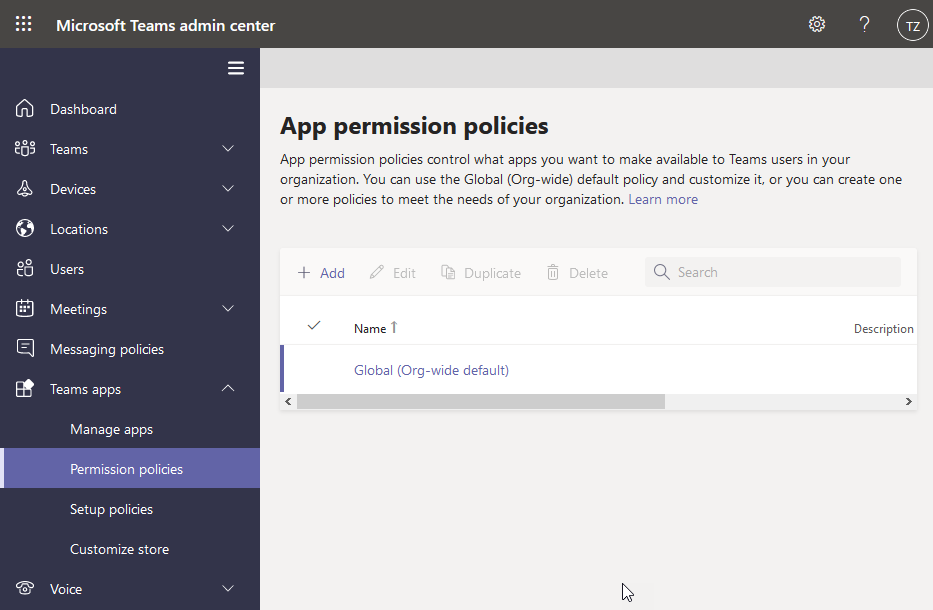Open the Devices section icon
The height and width of the screenshot is (610, 933).
24,188
